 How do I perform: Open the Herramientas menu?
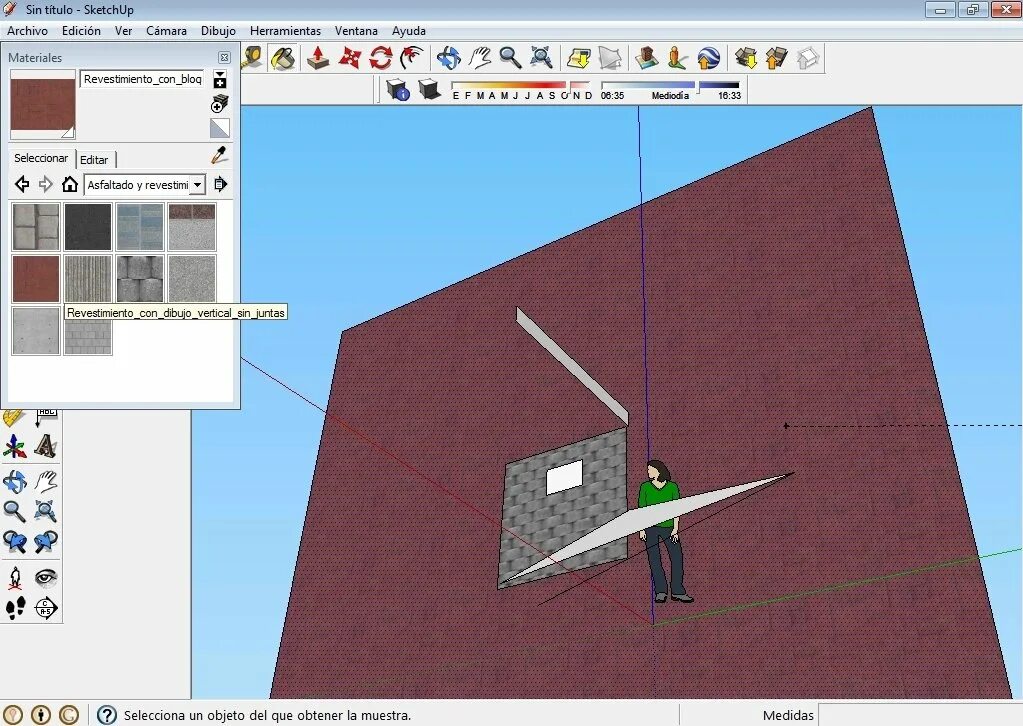point(285,30)
